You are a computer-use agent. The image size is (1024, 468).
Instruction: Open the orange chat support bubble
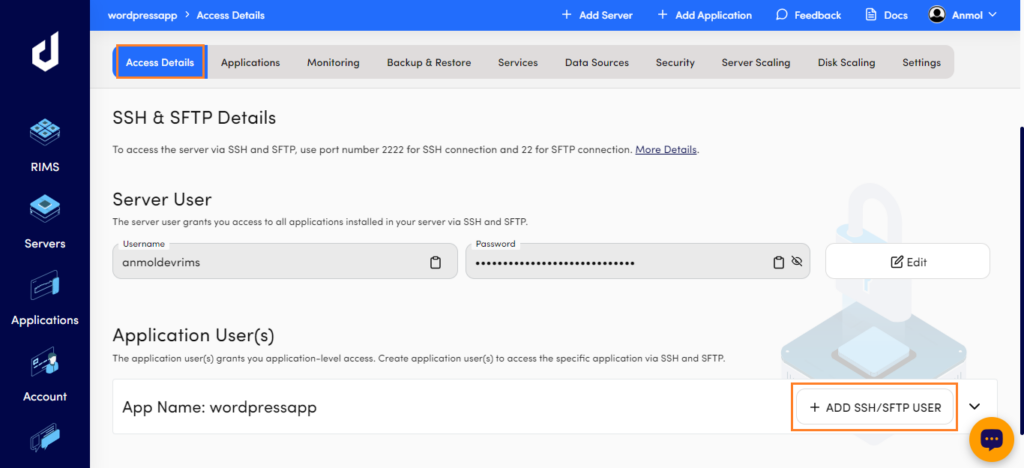tap(991, 439)
